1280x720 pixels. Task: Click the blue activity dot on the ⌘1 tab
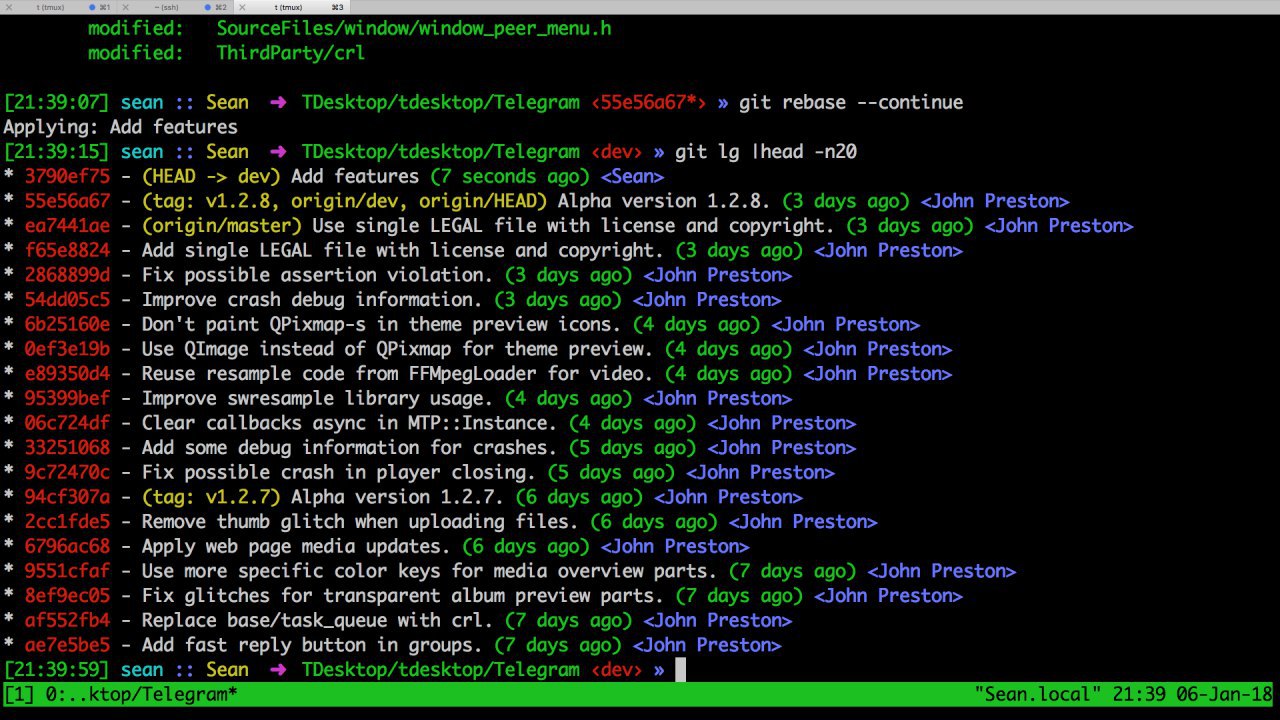click(x=92, y=7)
